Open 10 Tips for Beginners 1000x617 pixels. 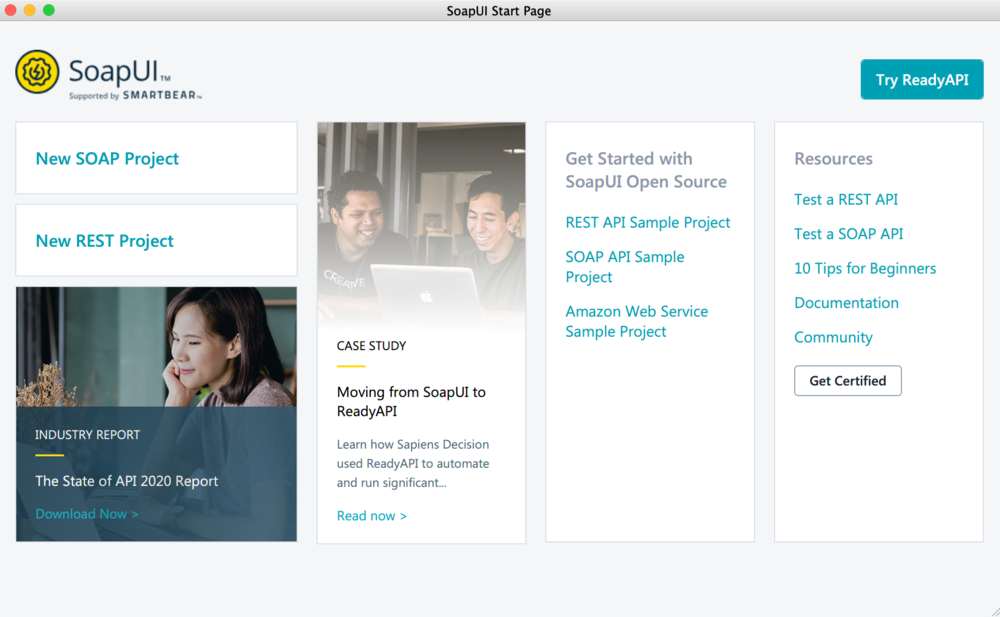pos(865,268)
